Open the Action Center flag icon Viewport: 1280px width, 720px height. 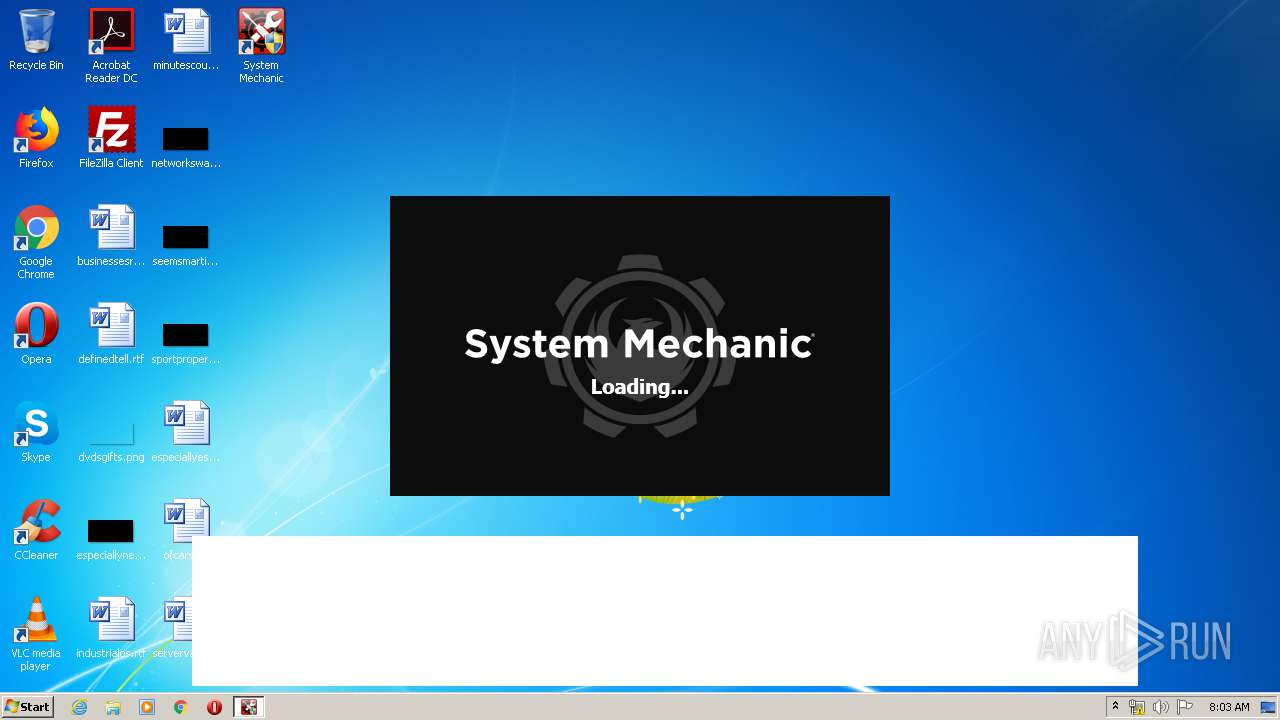pyautogui.click(x=1185, y=707)
